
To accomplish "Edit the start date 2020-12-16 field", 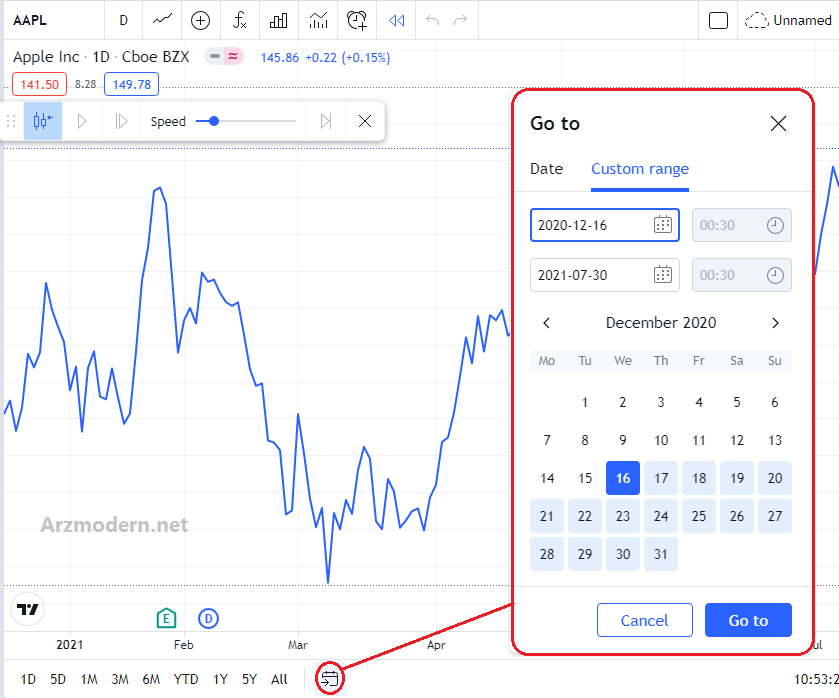I will point(605,225).
